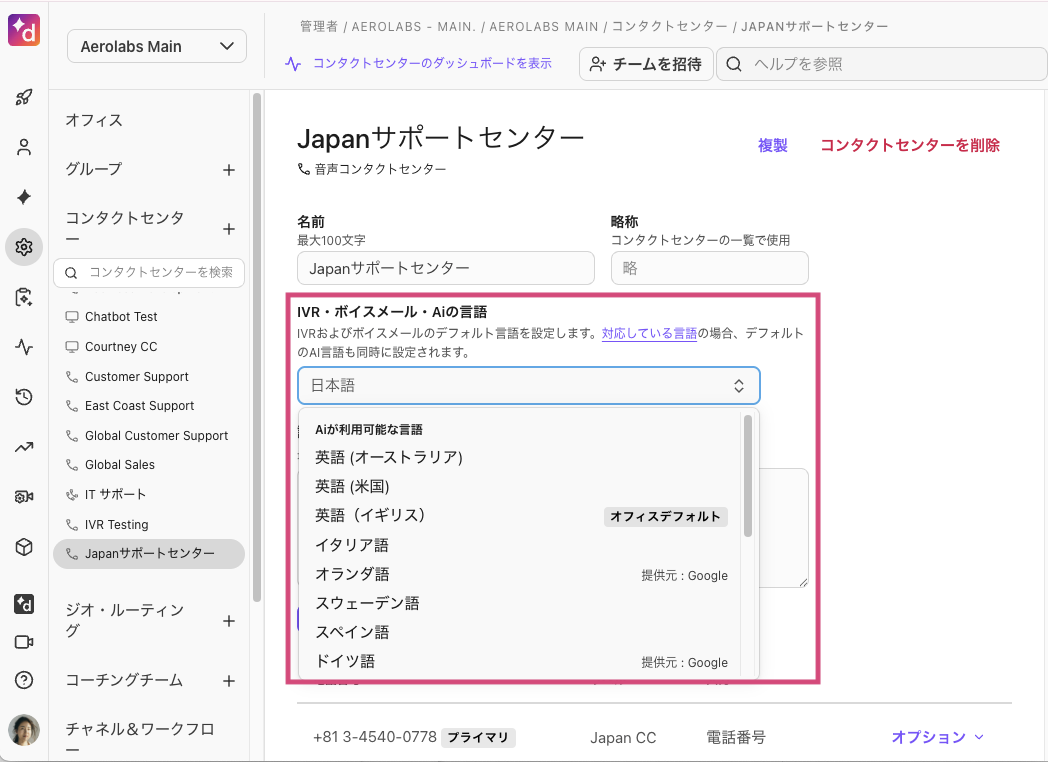Click コンタクトセンターを削除 link

tap(910, 145)
